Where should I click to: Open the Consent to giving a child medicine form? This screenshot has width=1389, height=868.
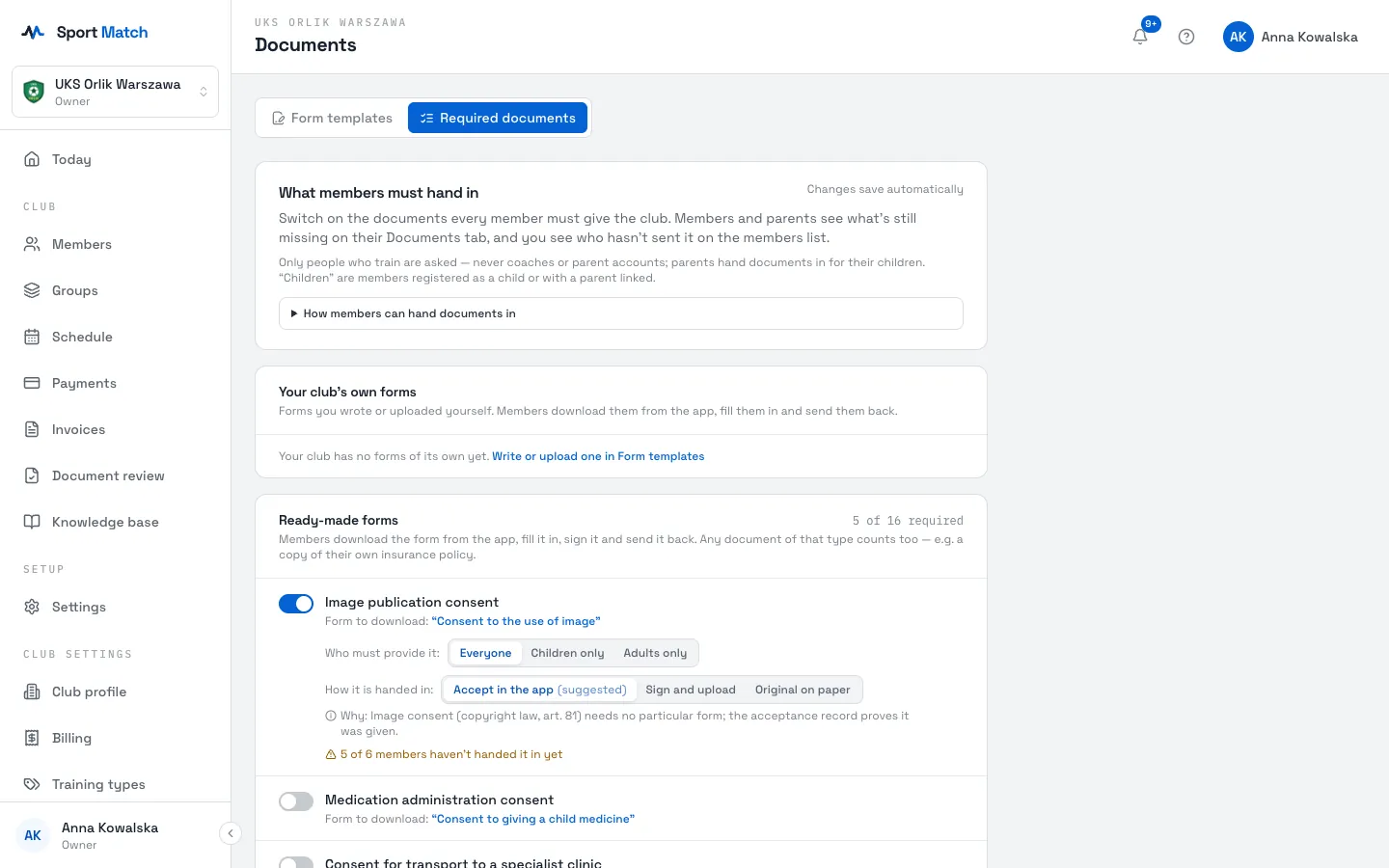click(533, 819)
